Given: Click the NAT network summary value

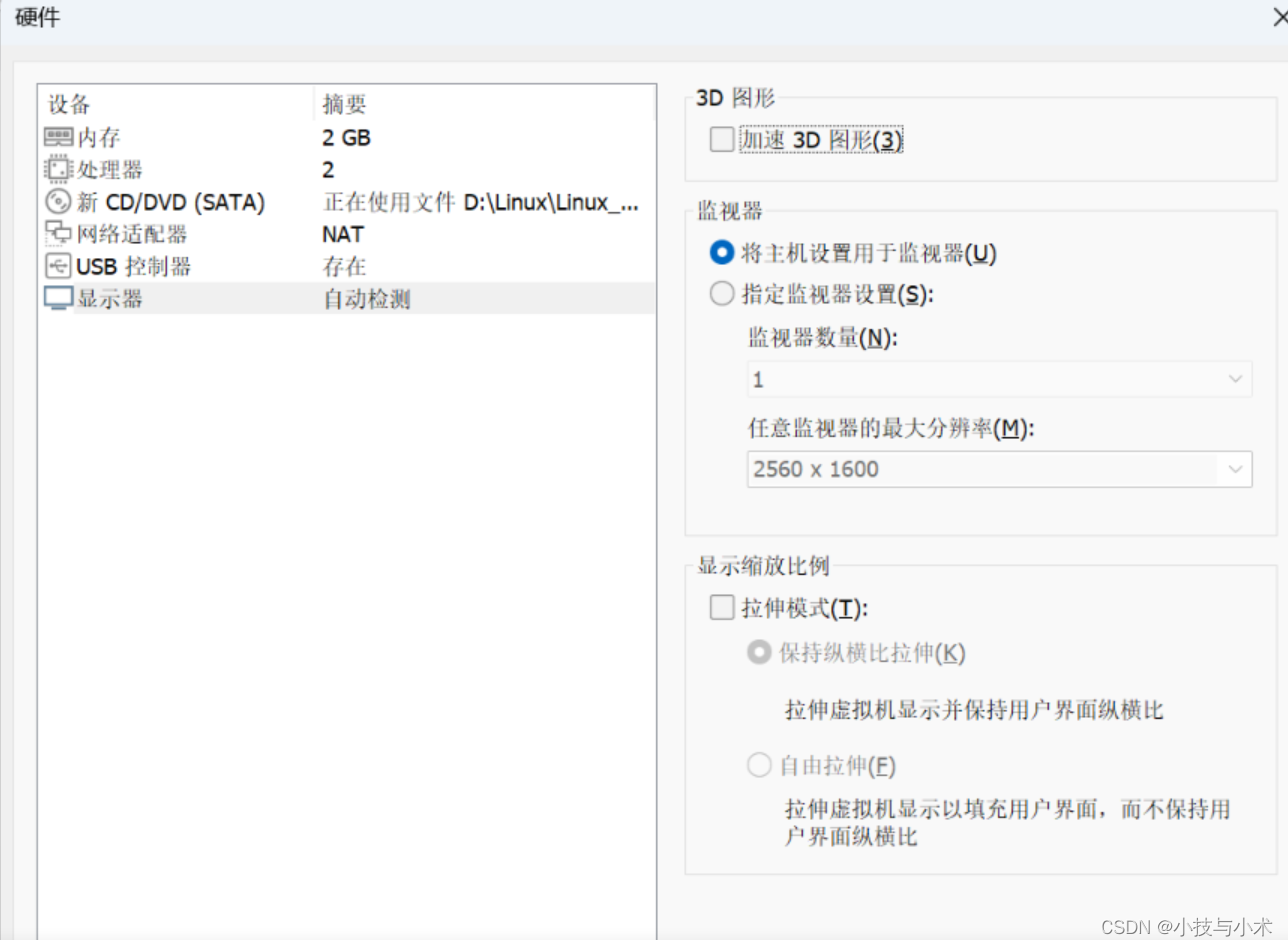Looking at the screenshot, I should point(343,234).
